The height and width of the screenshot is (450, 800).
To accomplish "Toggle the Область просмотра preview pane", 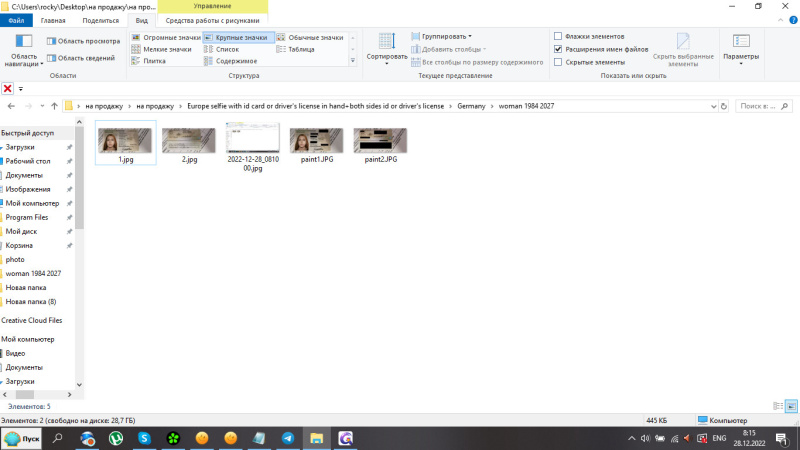I will [83, 41].
